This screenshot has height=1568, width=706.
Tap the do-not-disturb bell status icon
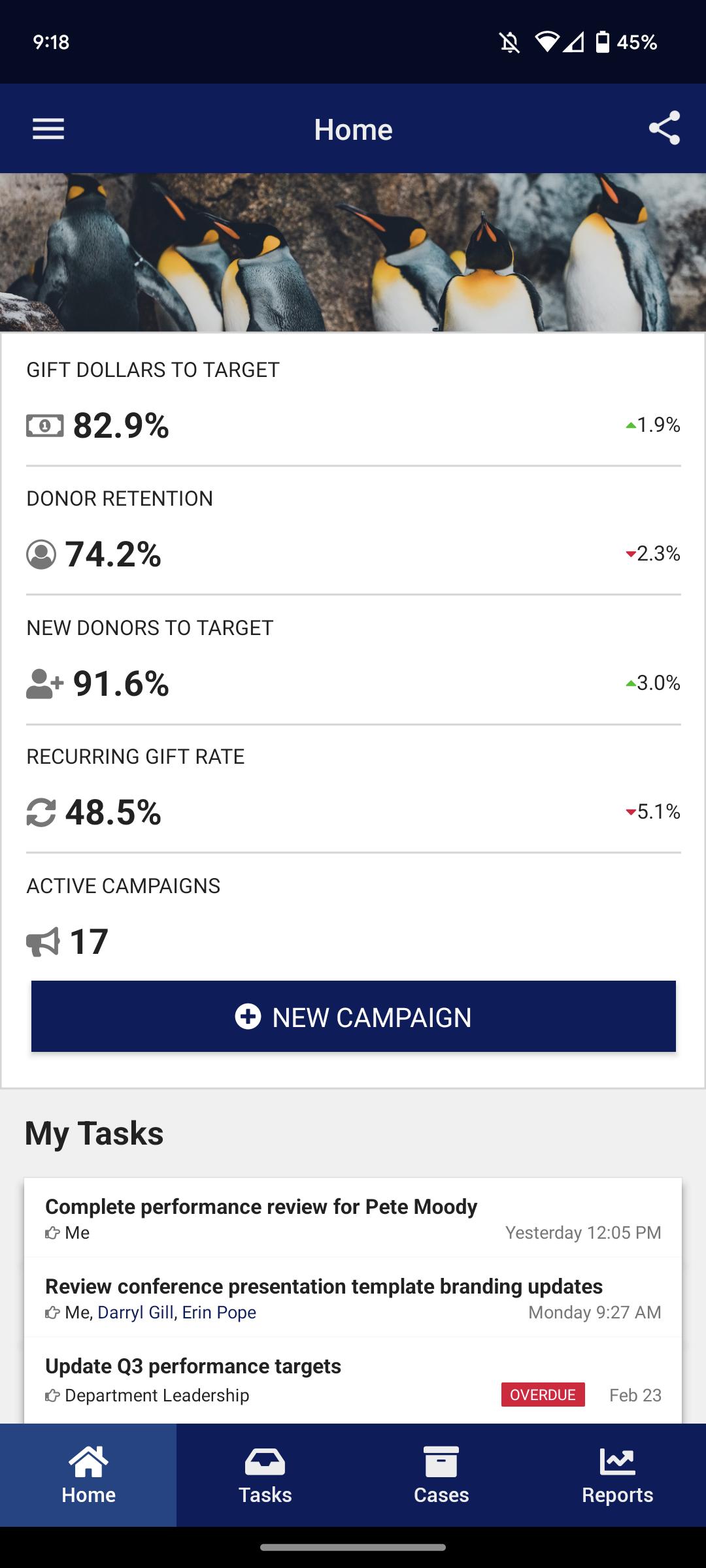click(510, 42)
